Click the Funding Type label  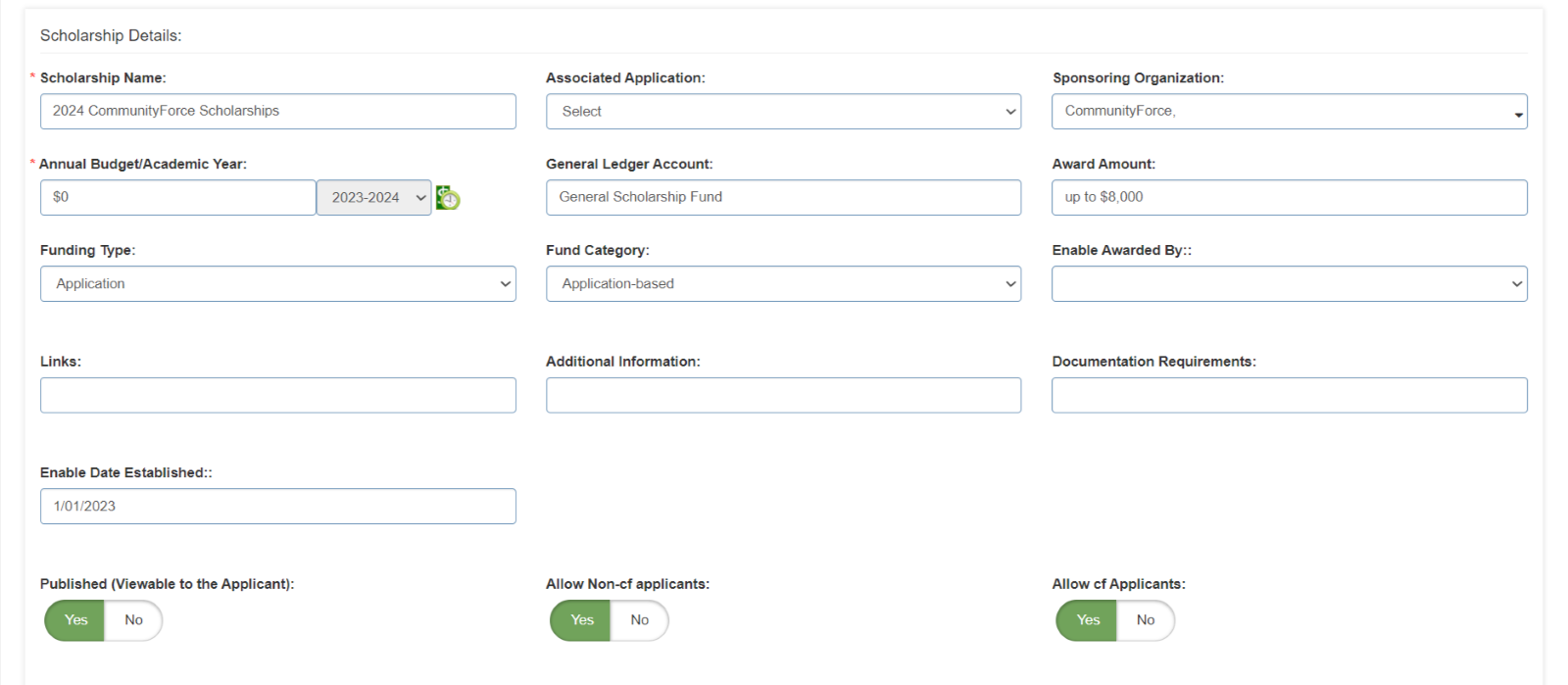click(x=87, y=251)
